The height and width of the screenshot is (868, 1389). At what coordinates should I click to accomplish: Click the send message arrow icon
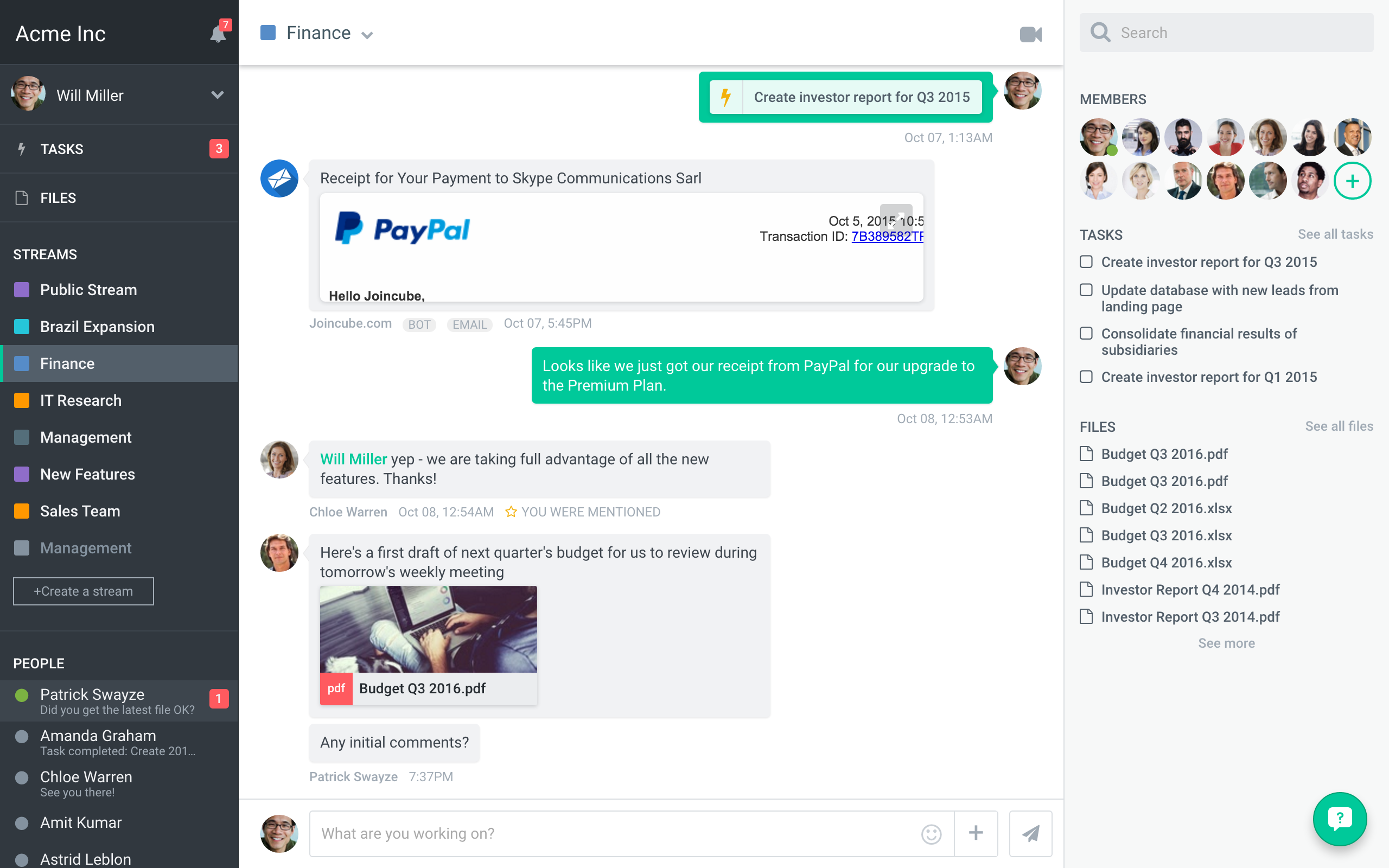(x=1031, y=832)
